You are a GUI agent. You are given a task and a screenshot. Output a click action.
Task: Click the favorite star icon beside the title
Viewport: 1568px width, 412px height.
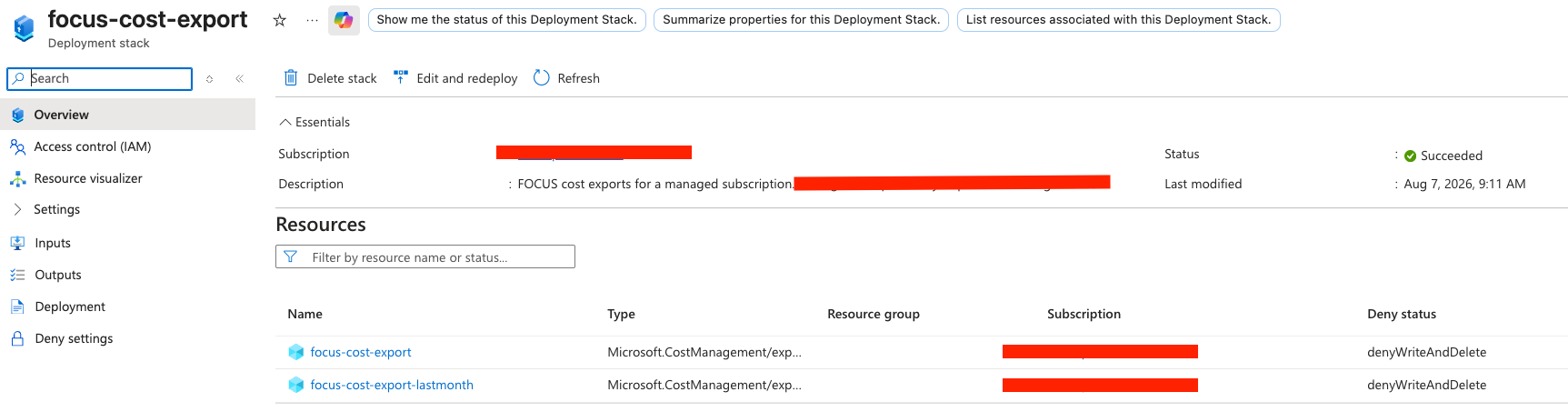tap(280, 20)
